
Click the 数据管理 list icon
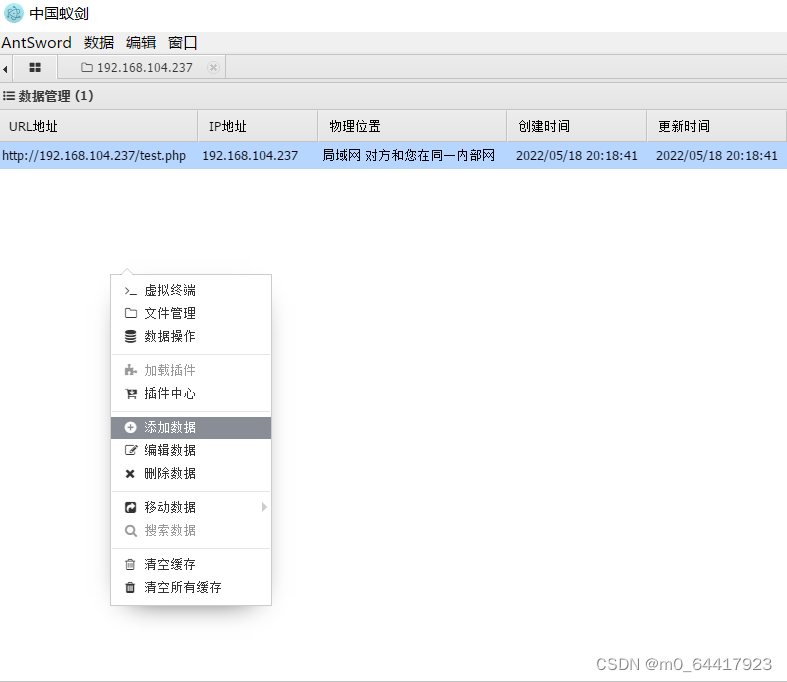[x=9, y=95]
